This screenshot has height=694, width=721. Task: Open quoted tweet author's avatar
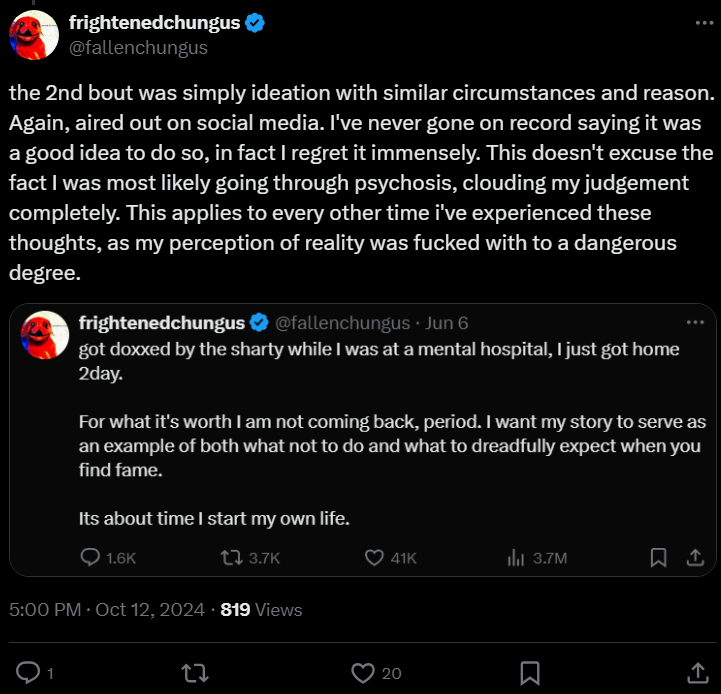45,334
